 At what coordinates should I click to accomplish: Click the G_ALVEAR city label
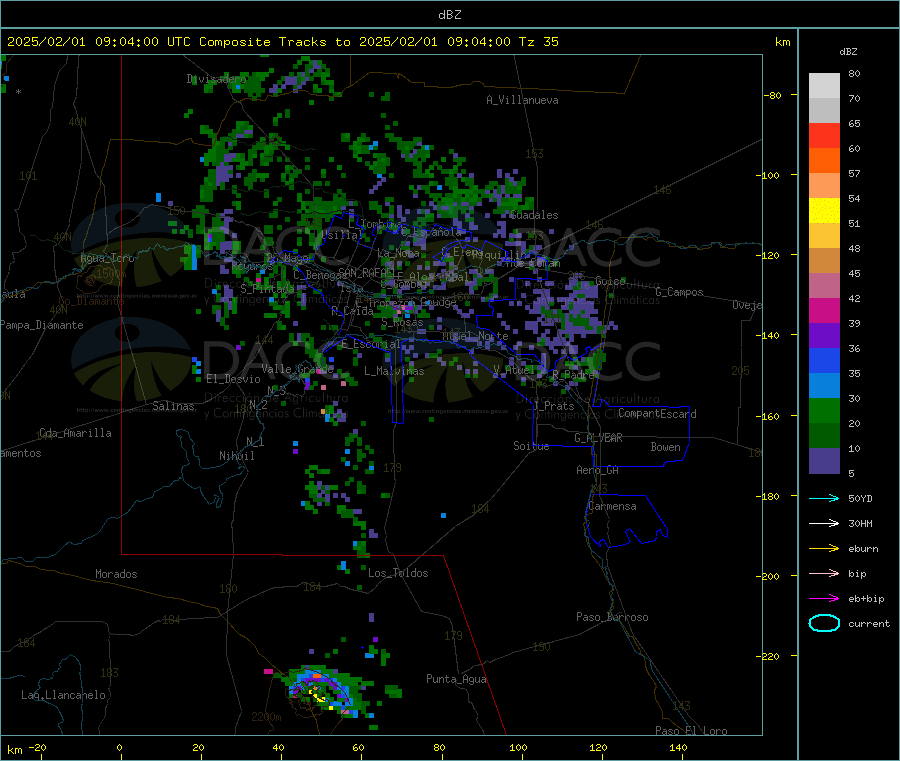click(x=598, y=438)
